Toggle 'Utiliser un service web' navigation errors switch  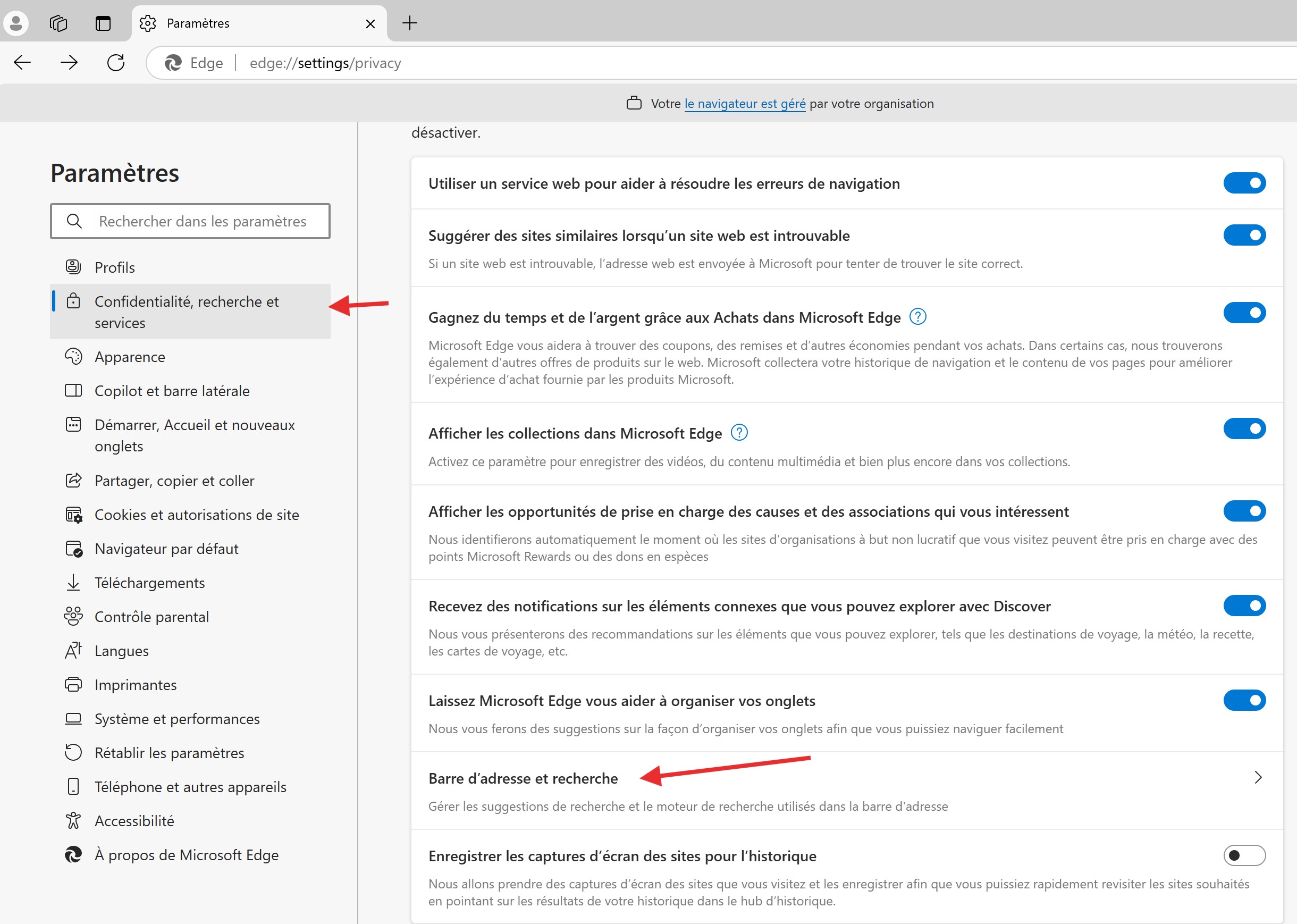1245,183
